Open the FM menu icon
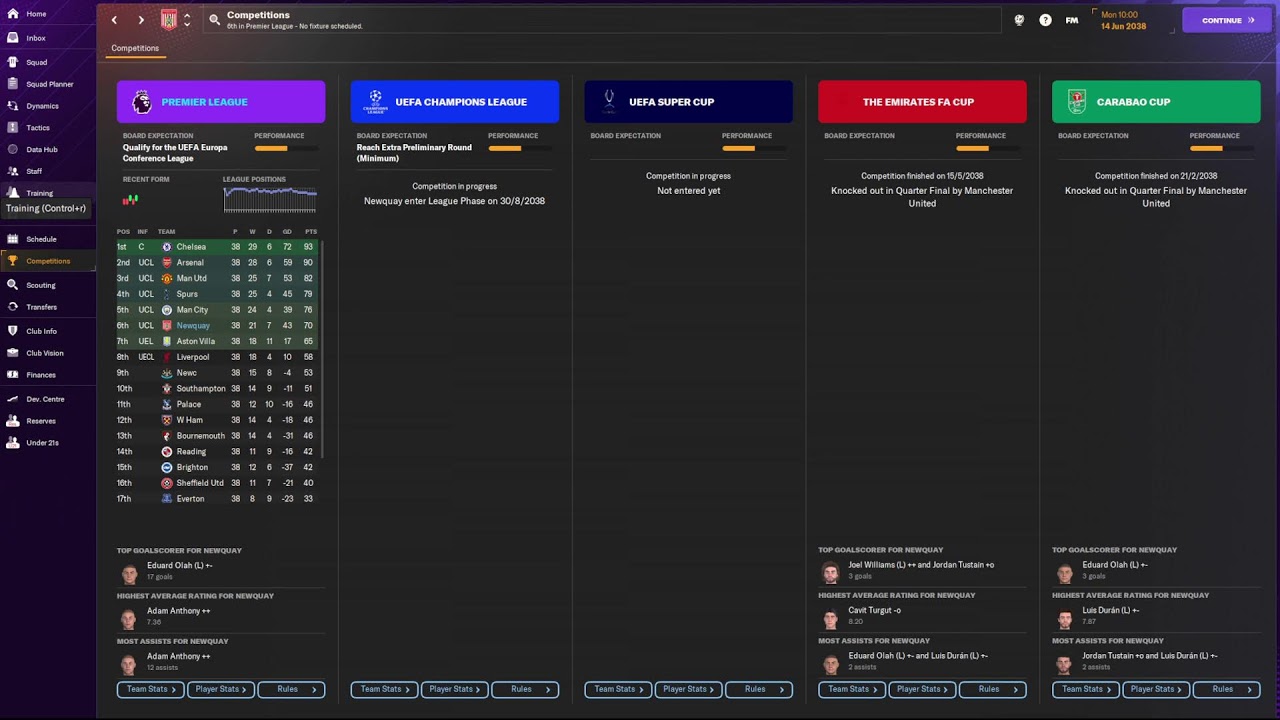This screenshot has height=720, width=1280. [1072, 20]
